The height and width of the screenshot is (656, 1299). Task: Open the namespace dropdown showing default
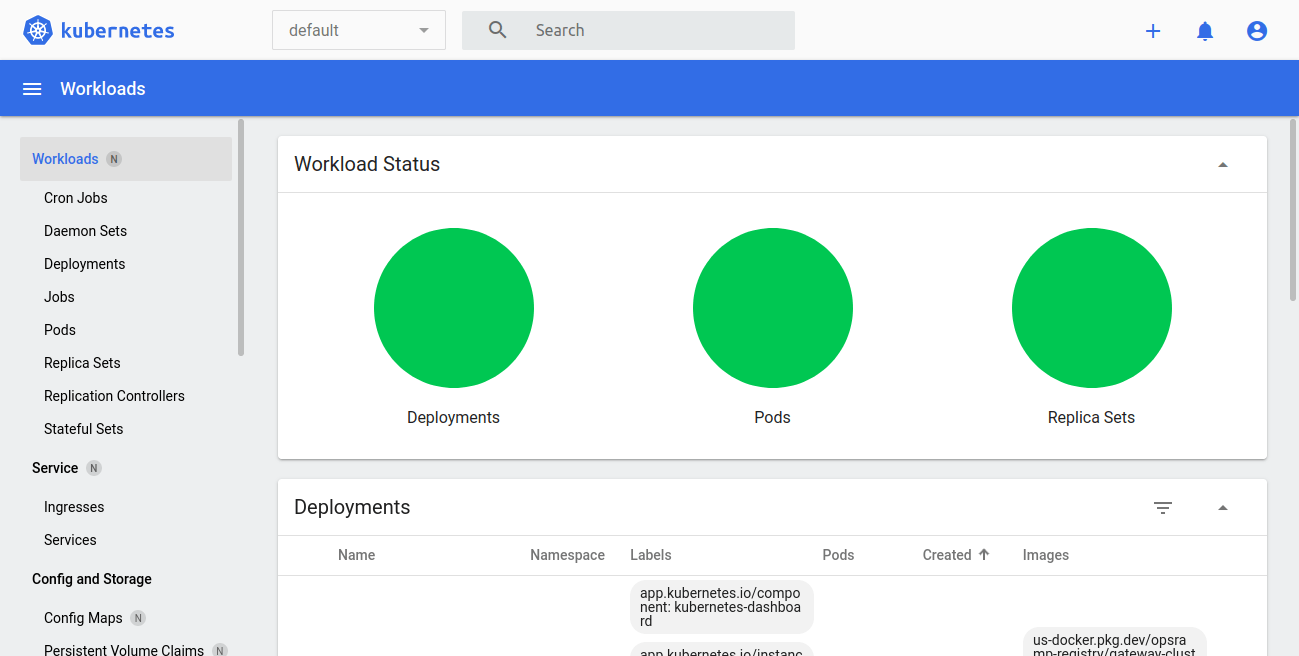point(358,30)
